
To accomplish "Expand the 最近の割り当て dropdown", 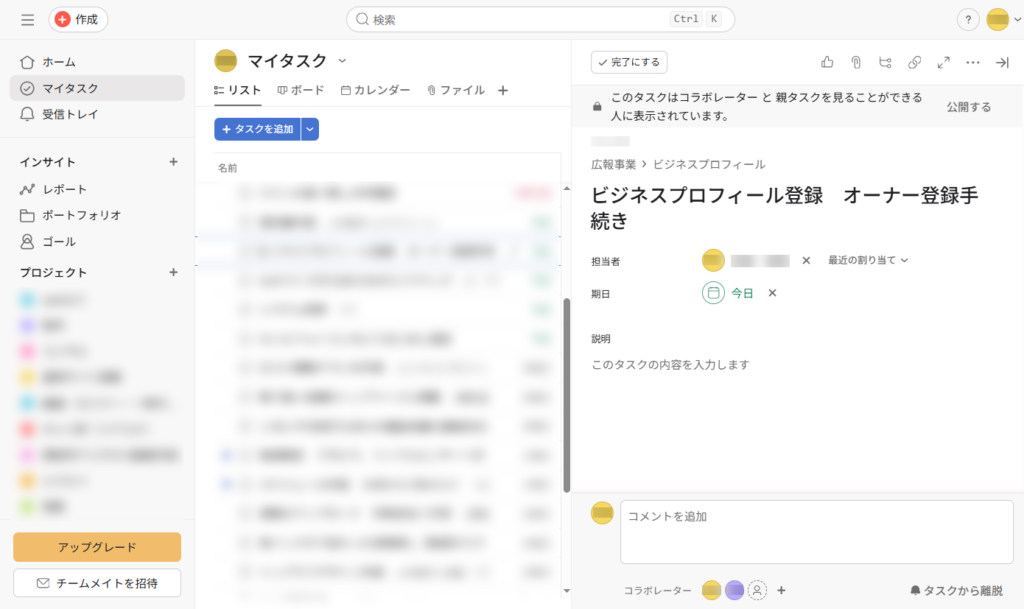I will pyautogui.click(x=867, y=261).
